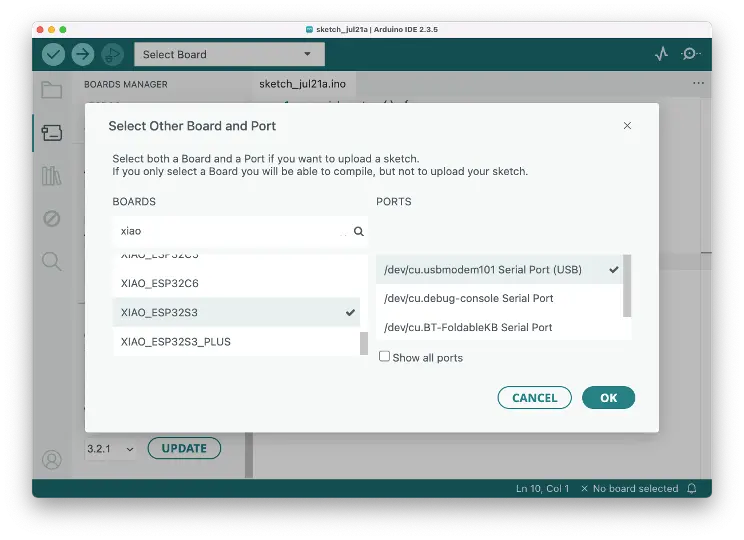
Task: Select the XIAO_ESP32S3_PLUS board
Action: (176, 342)
